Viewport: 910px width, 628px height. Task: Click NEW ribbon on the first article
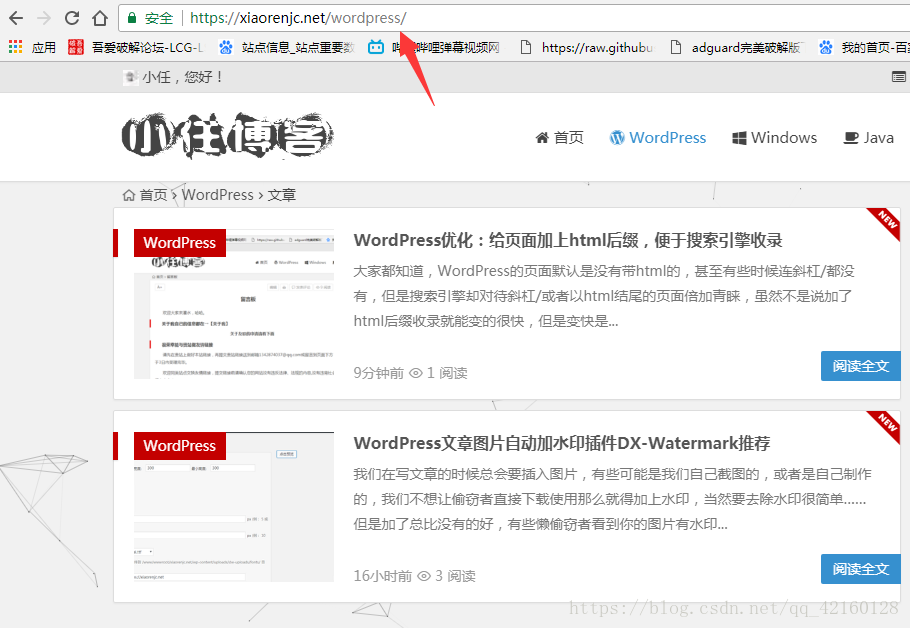pyautogui.click(x=886, y=222)
